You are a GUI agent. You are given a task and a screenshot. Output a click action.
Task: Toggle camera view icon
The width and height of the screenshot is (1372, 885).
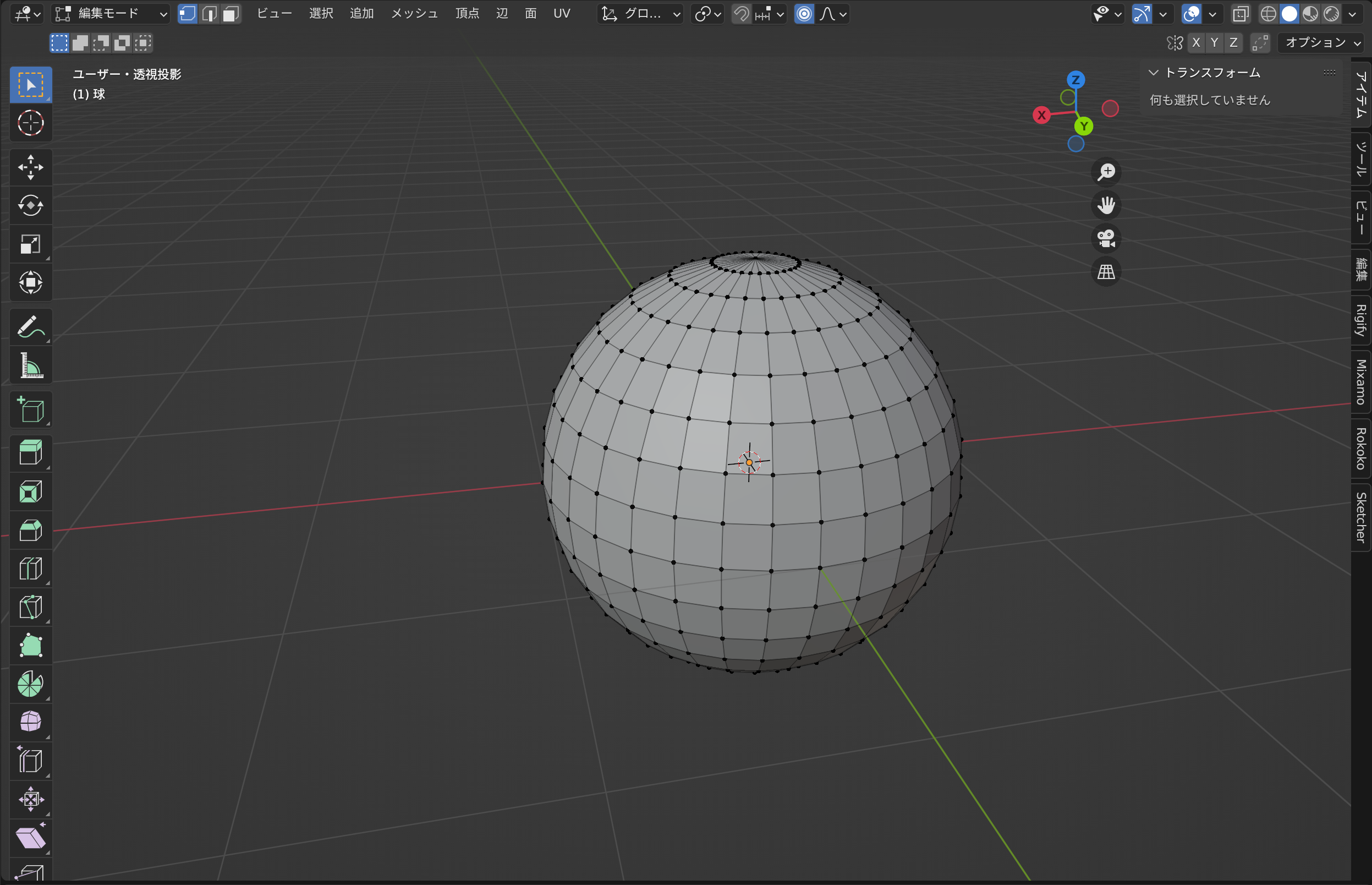coord(1106,238)
